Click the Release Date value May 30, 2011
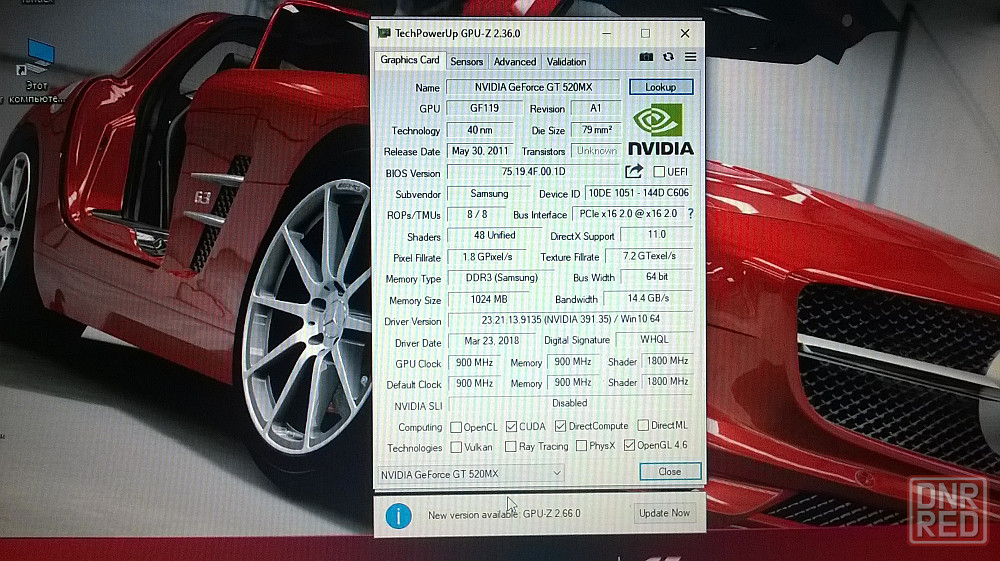This screenshot has height=561, width=1000. (x=480, y=151)
